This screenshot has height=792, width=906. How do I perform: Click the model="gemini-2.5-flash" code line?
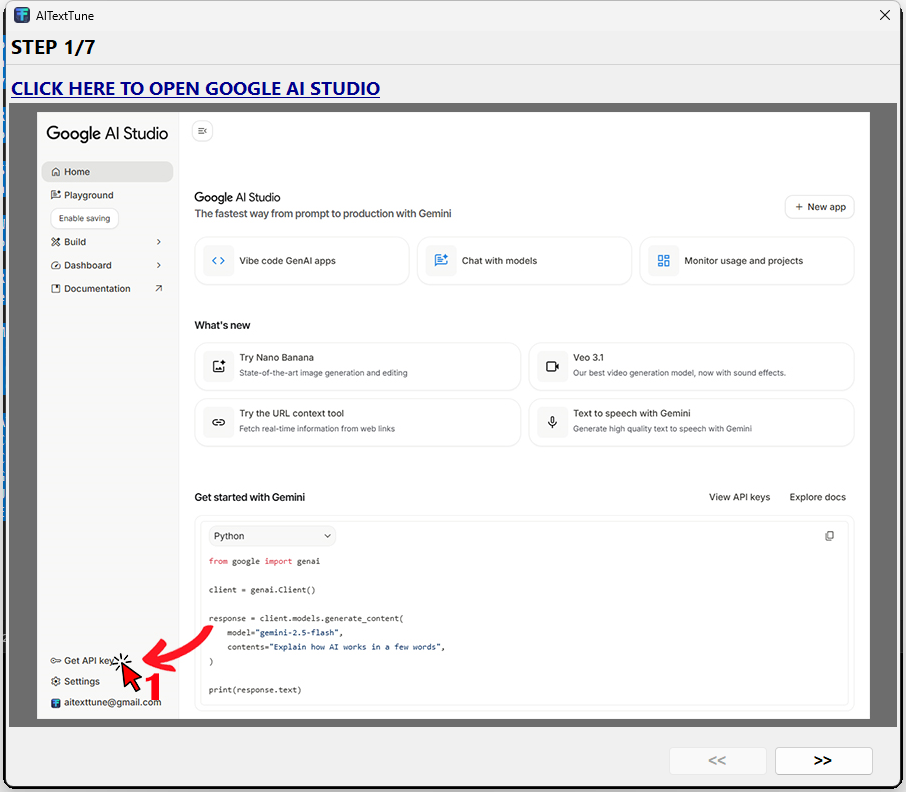pos(285,633)
